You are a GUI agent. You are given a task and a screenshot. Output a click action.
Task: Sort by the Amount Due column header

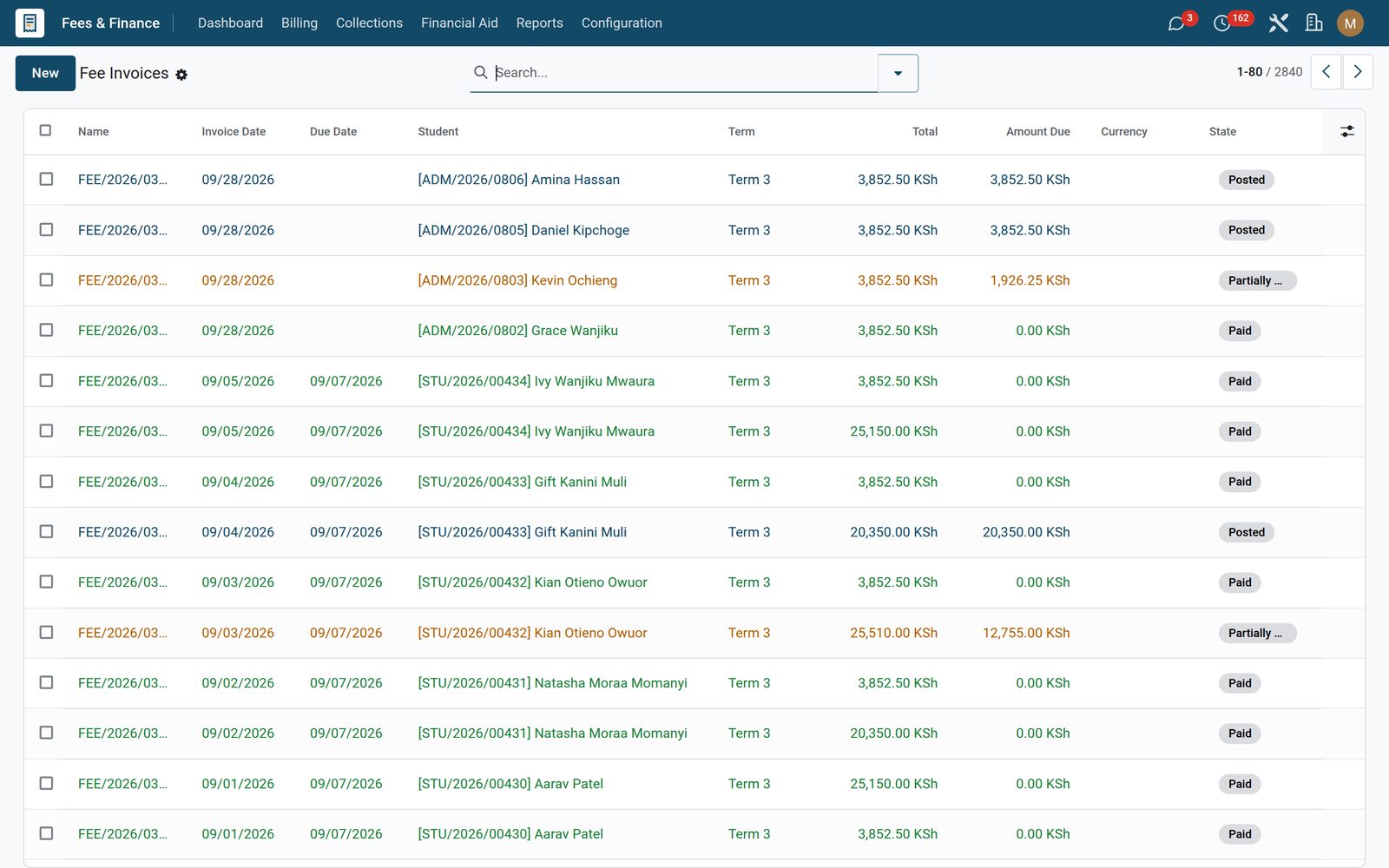[x=1037, y=132]
